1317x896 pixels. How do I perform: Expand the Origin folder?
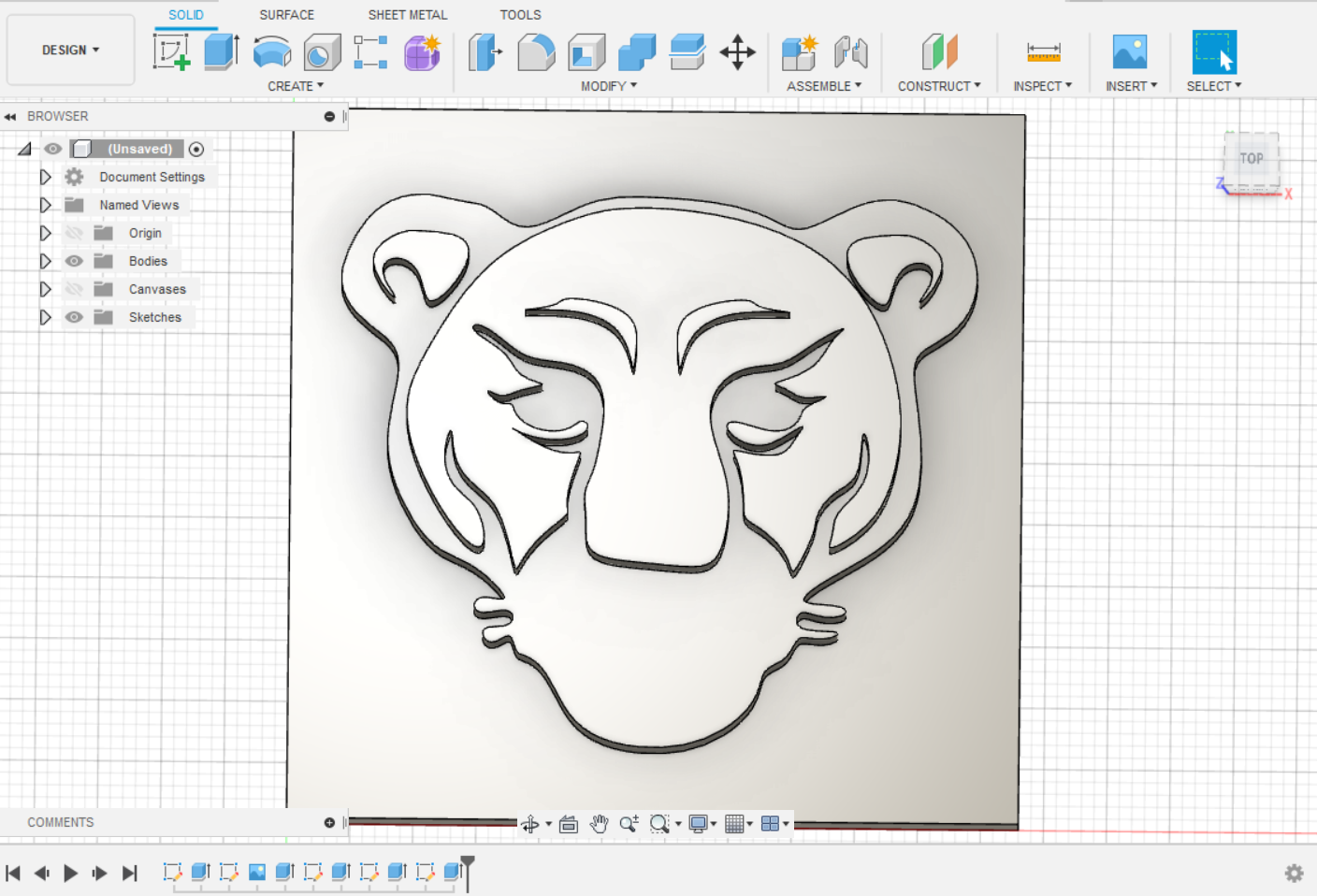pyautogui.click(x=45, y=233)
